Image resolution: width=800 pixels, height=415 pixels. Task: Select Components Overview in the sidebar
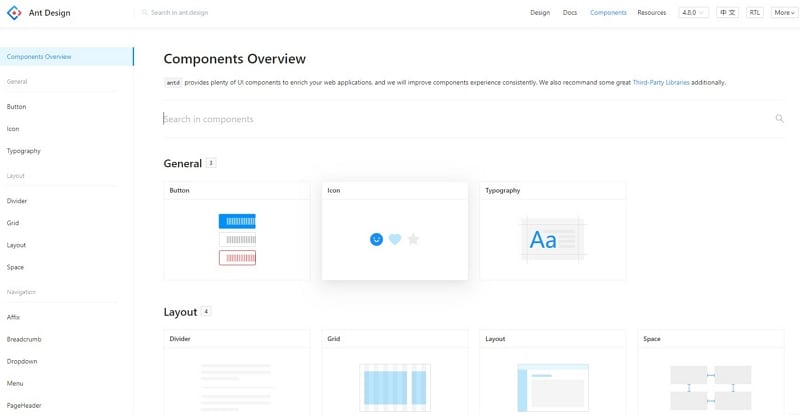click(67, 57)
